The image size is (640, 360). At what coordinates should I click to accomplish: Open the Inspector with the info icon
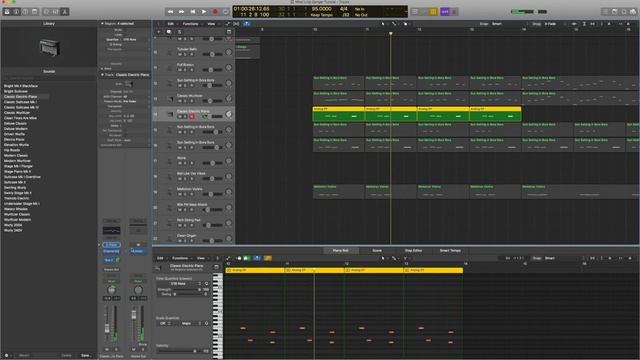[16, 11]
